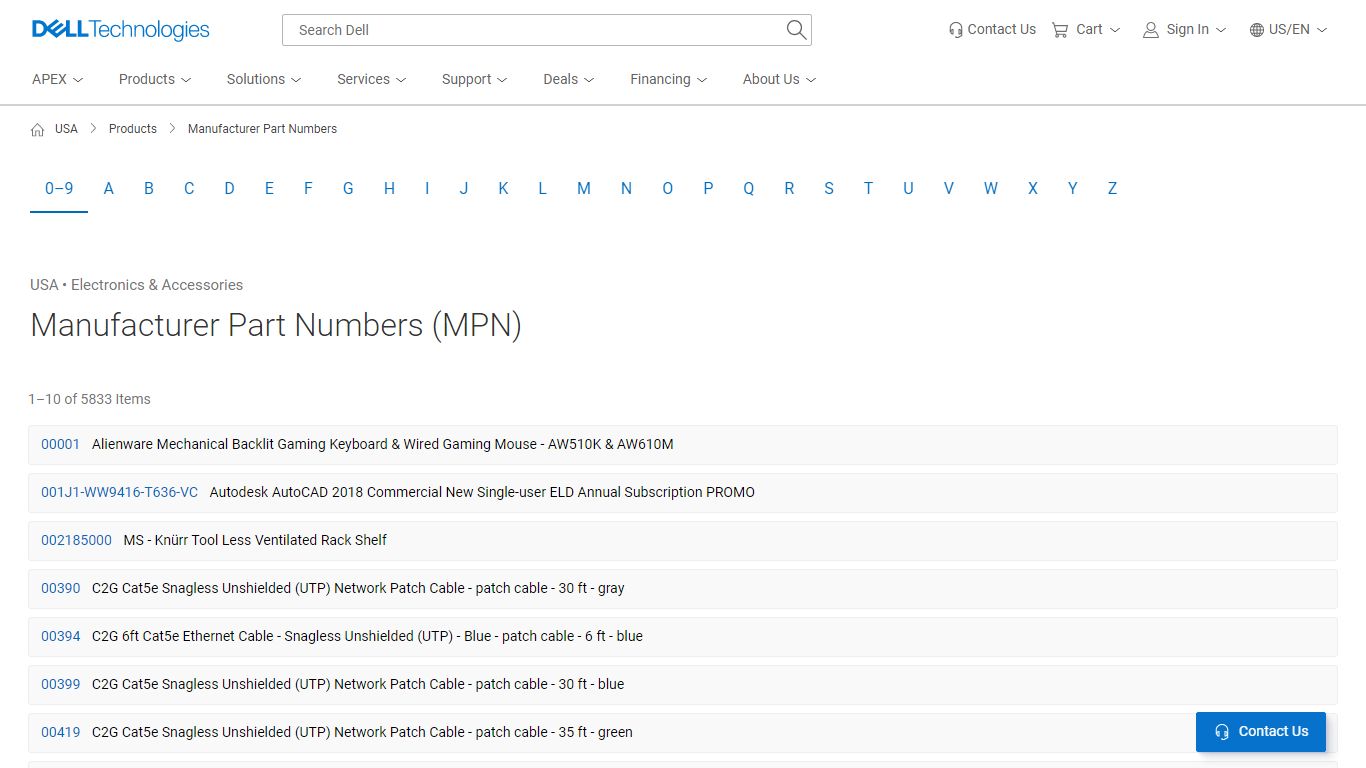Click the search magnifier icon

pos(796,30)
